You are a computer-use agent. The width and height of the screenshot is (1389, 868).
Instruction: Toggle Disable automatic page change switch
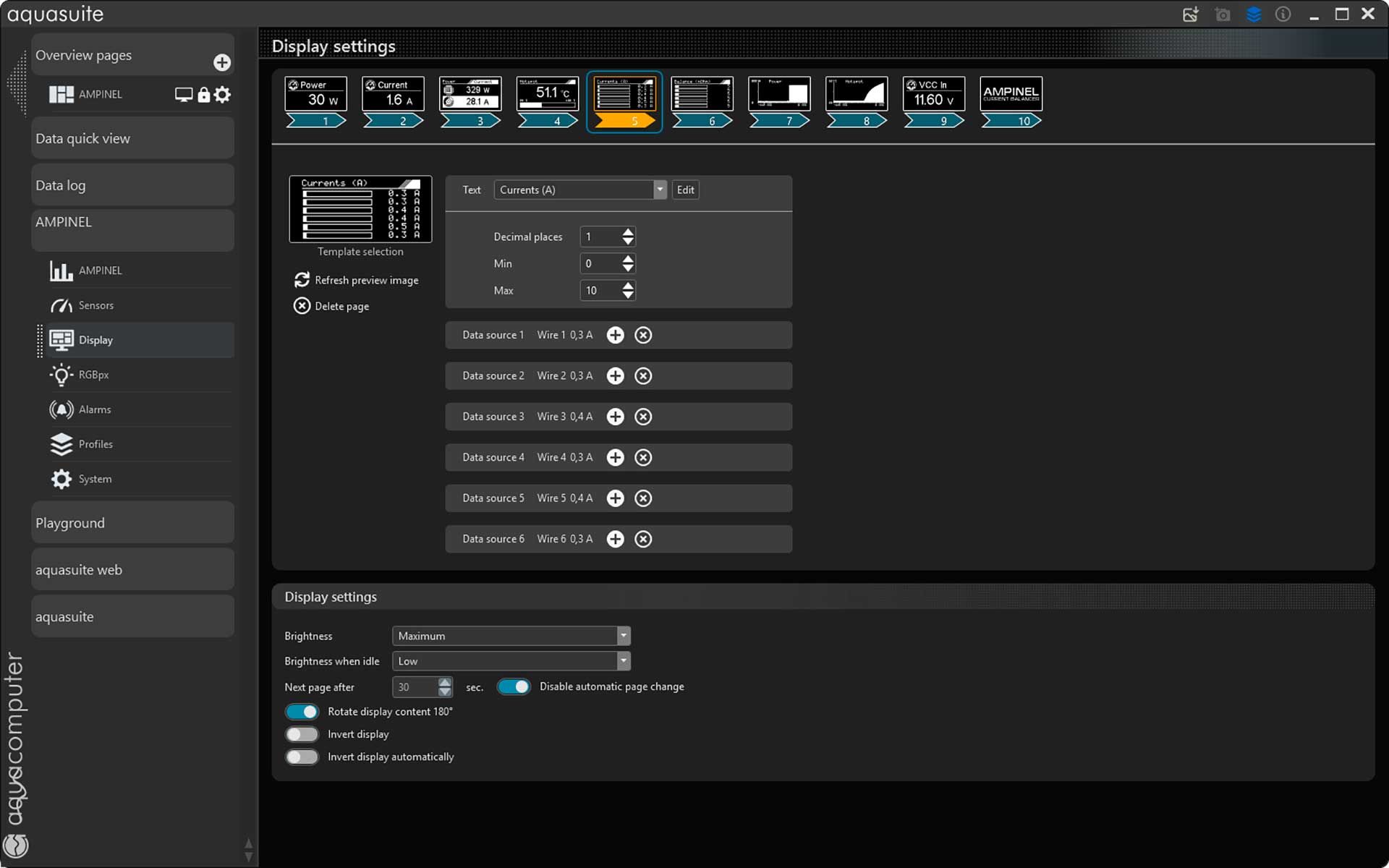[x=514, y=686]
